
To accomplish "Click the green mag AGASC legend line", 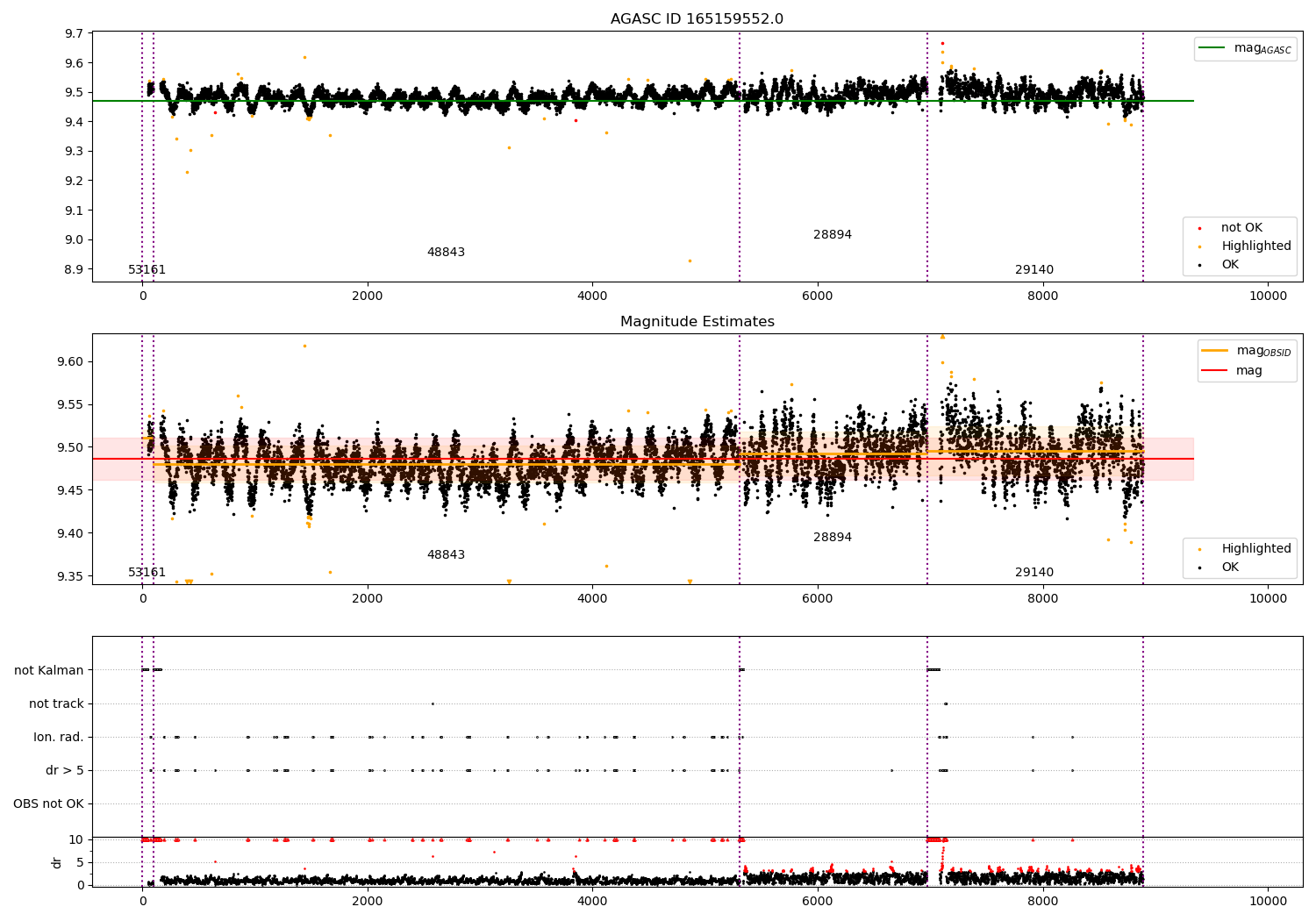I will click(x=1213, y=48).
